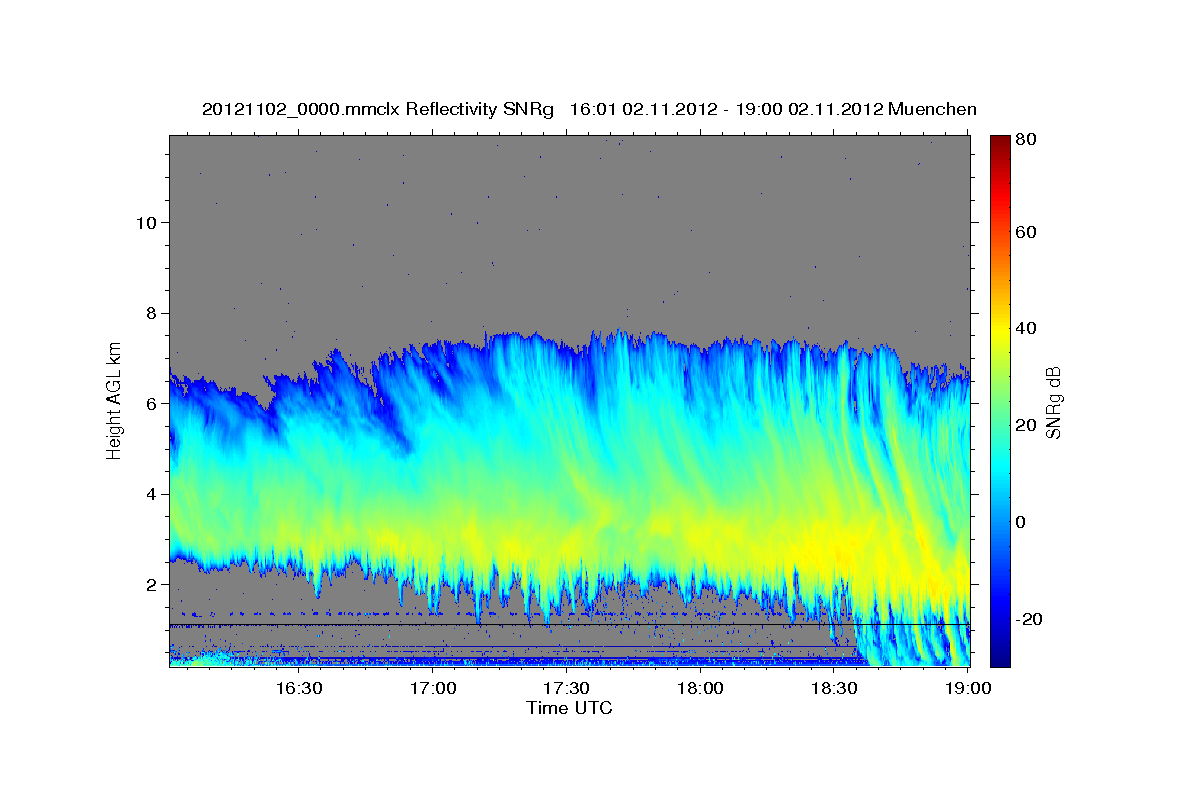The image size is (1200, 800).
Task: Click the colorbar value 80
Action: 1025,141
